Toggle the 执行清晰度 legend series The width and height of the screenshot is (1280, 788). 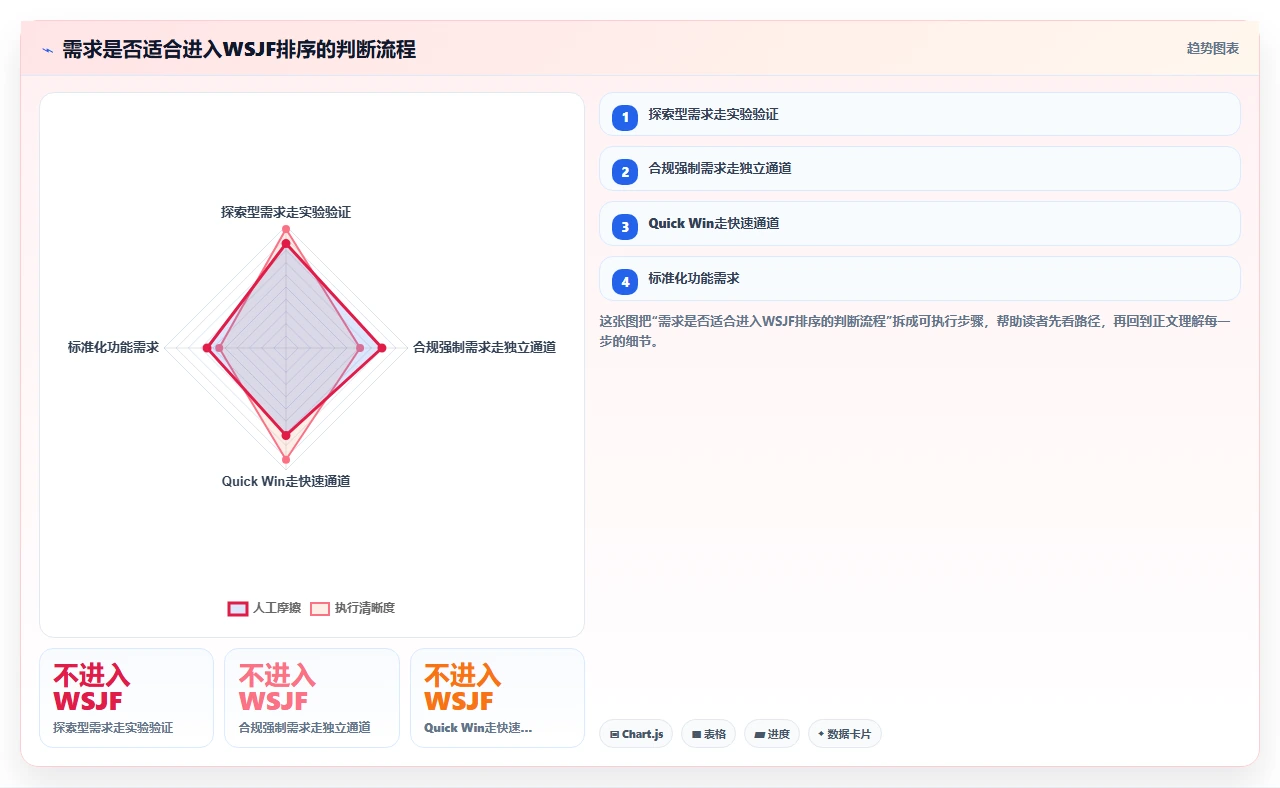click(x=352, y=608)
